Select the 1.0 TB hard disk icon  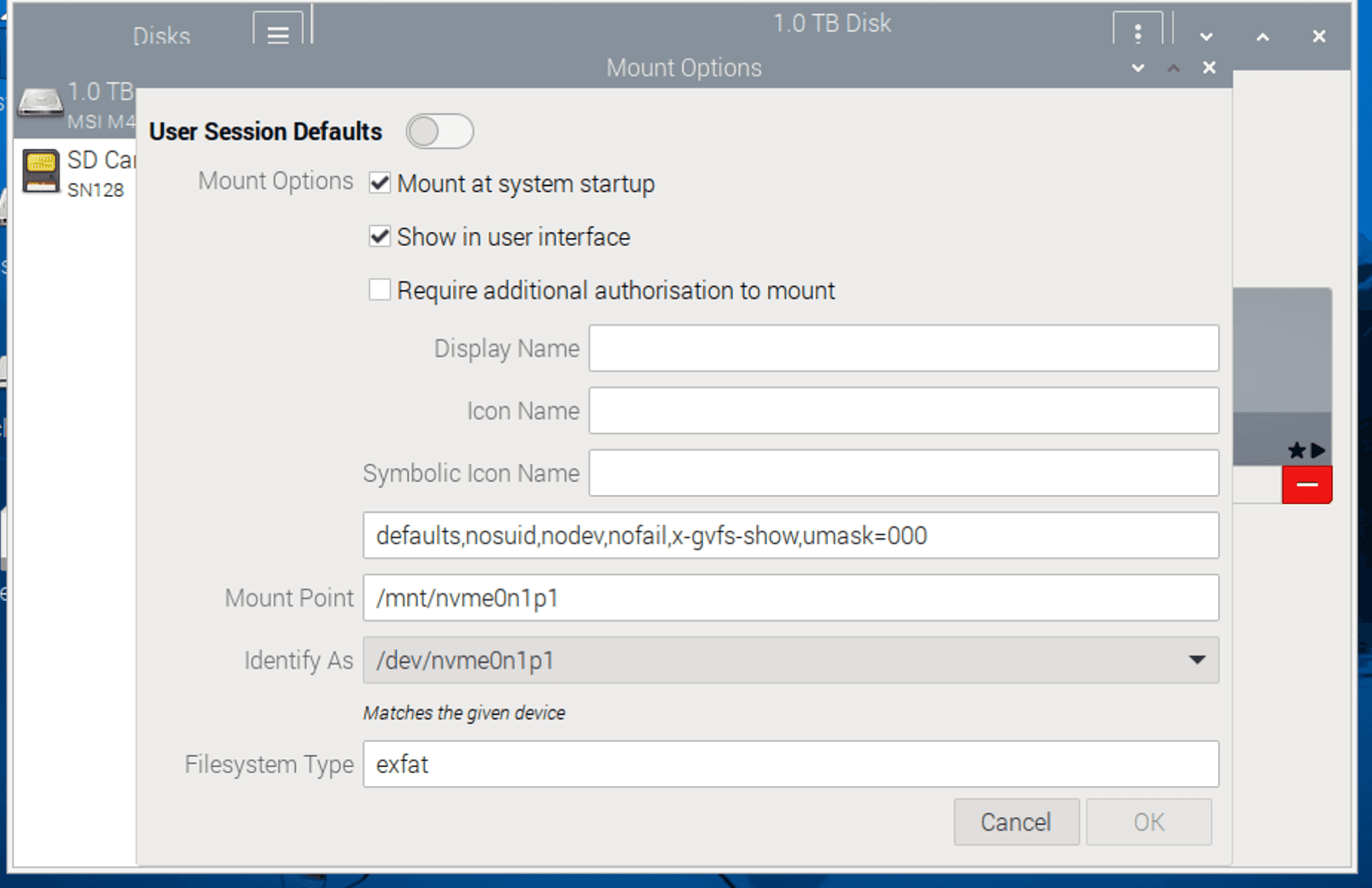tap(40, 102)
